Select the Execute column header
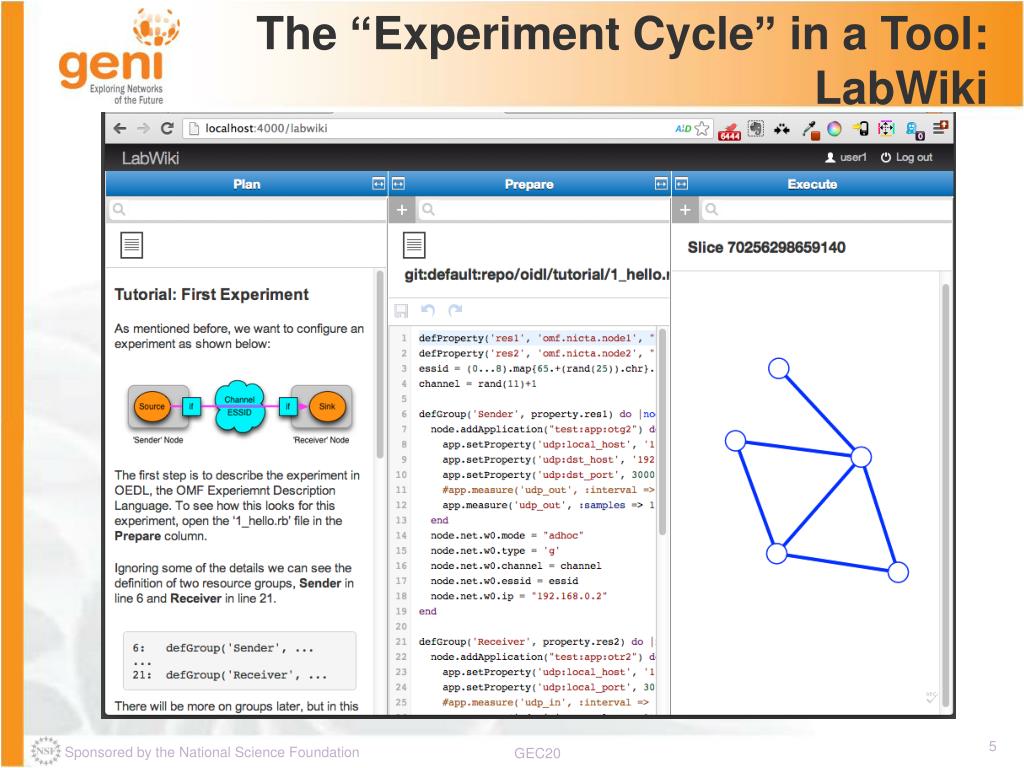Screen dimensions: 1024x768 click(812, 184)
